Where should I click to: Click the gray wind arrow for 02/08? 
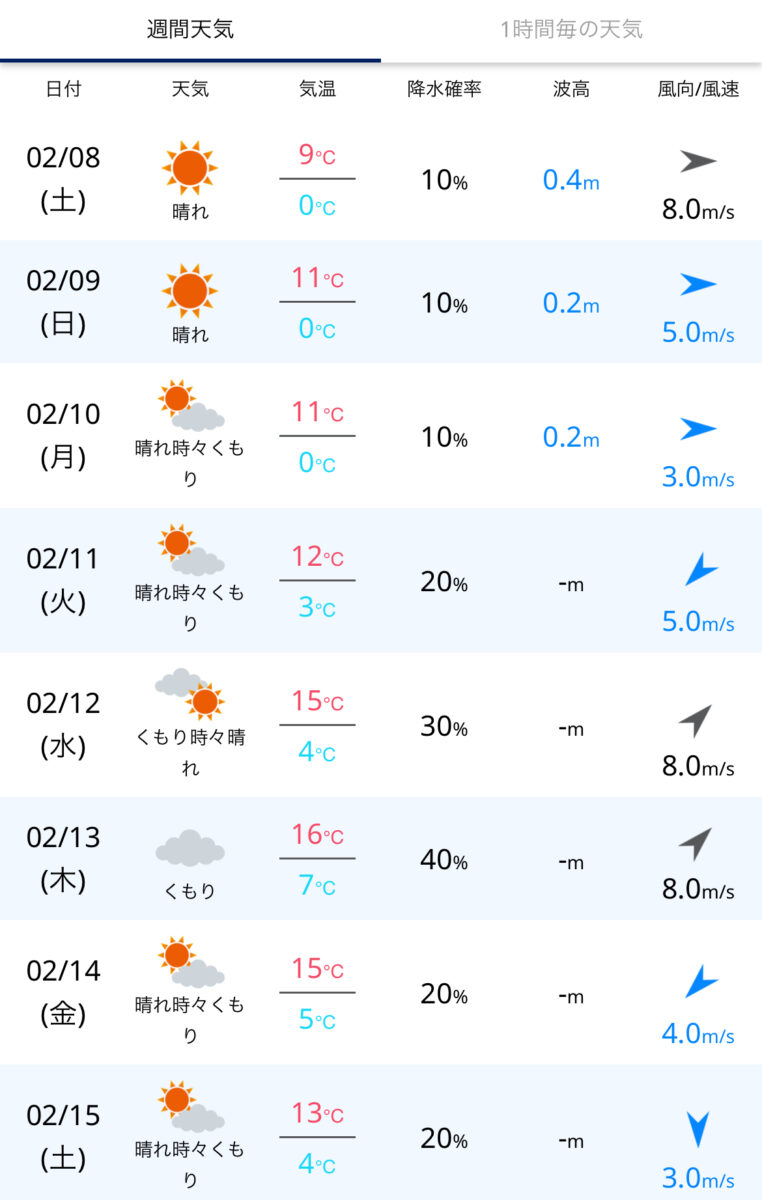point(699,161)
